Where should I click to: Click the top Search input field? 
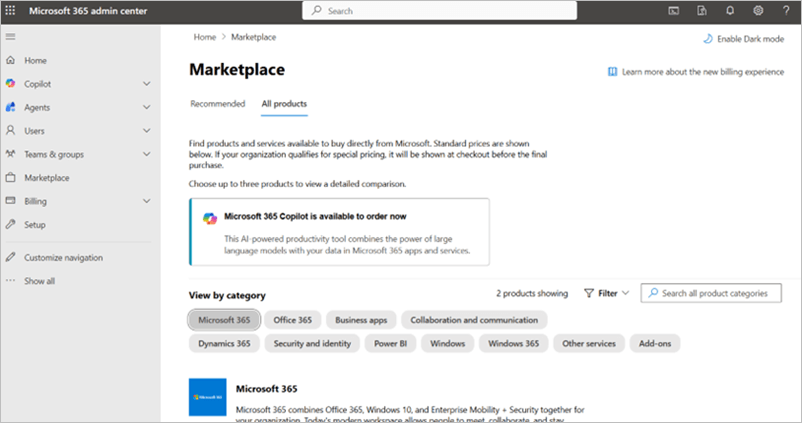point(439,10)
